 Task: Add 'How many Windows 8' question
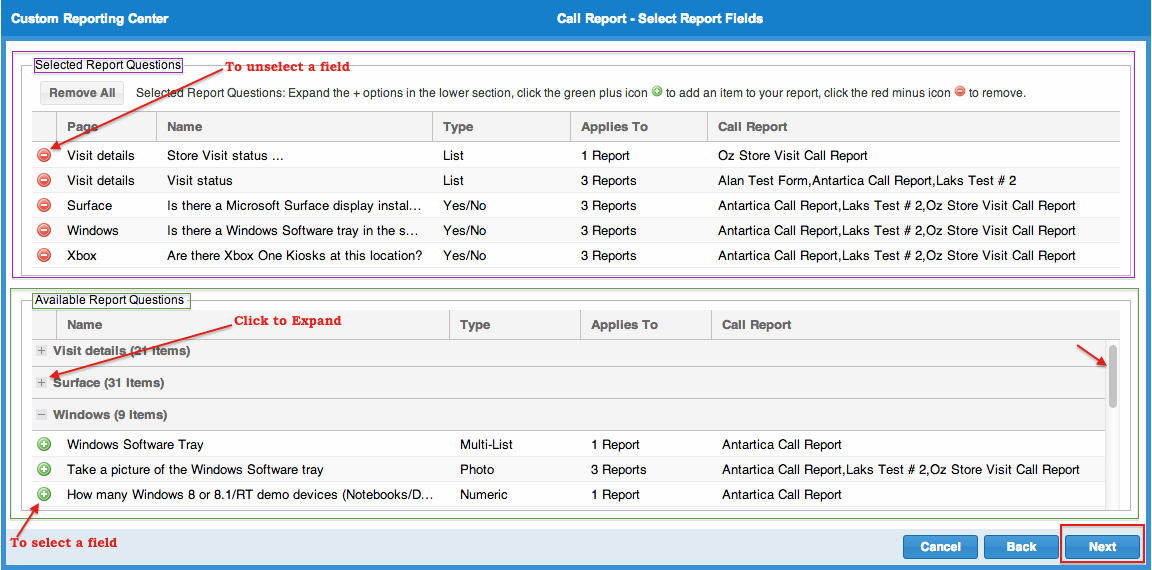[x=44, y=494]
